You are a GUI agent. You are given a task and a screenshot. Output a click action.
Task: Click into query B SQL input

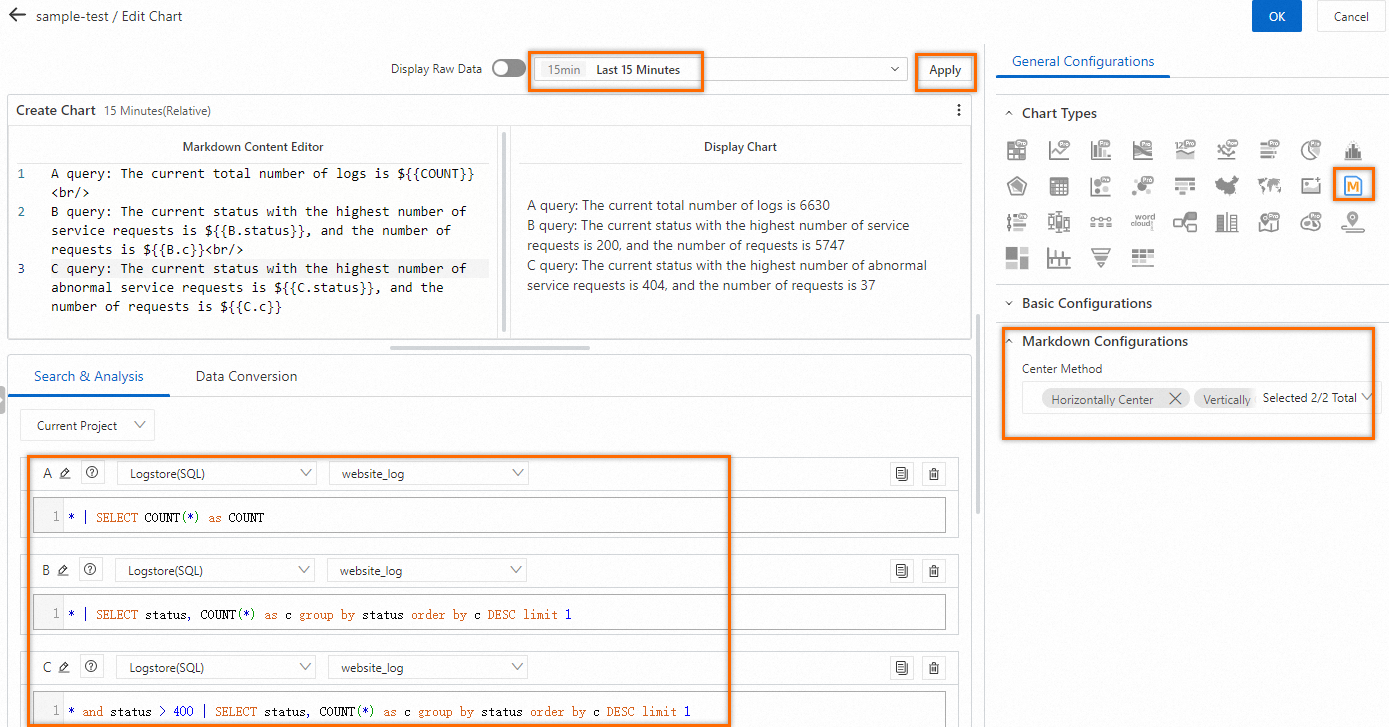[x=489, y=614]
